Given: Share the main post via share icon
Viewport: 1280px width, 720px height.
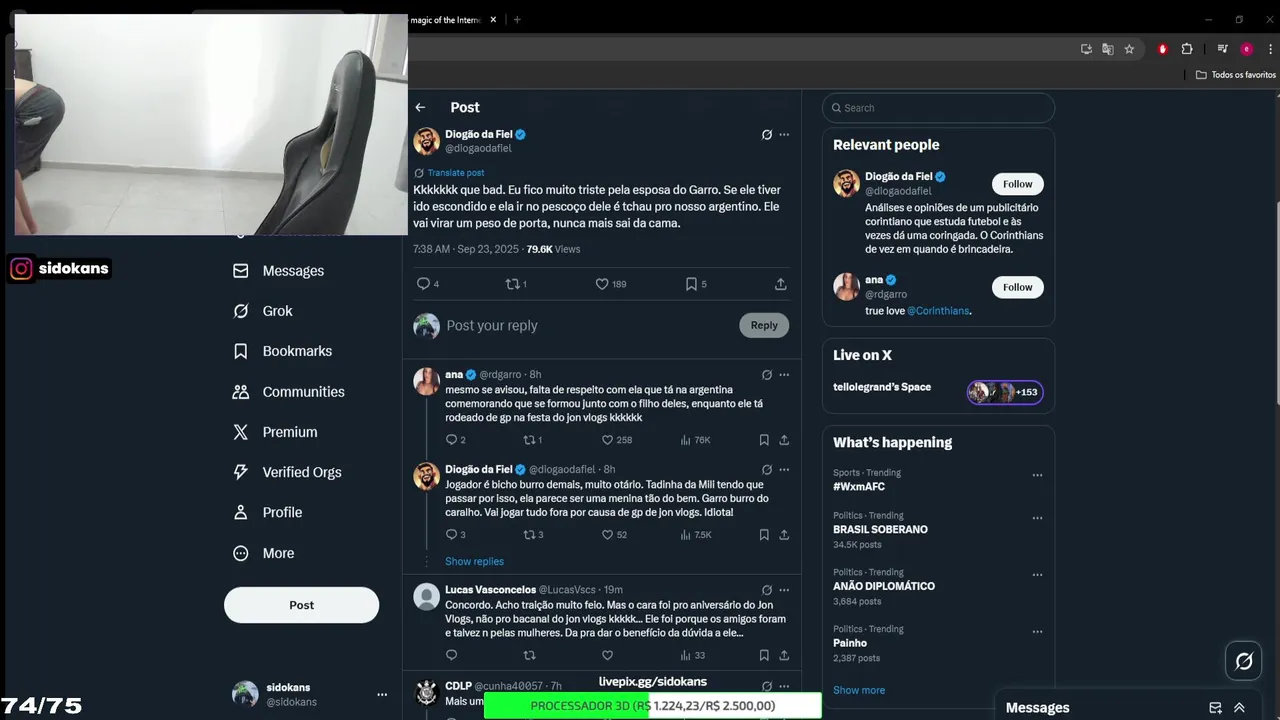Looking at the screenshot, I should click(780, 284).
